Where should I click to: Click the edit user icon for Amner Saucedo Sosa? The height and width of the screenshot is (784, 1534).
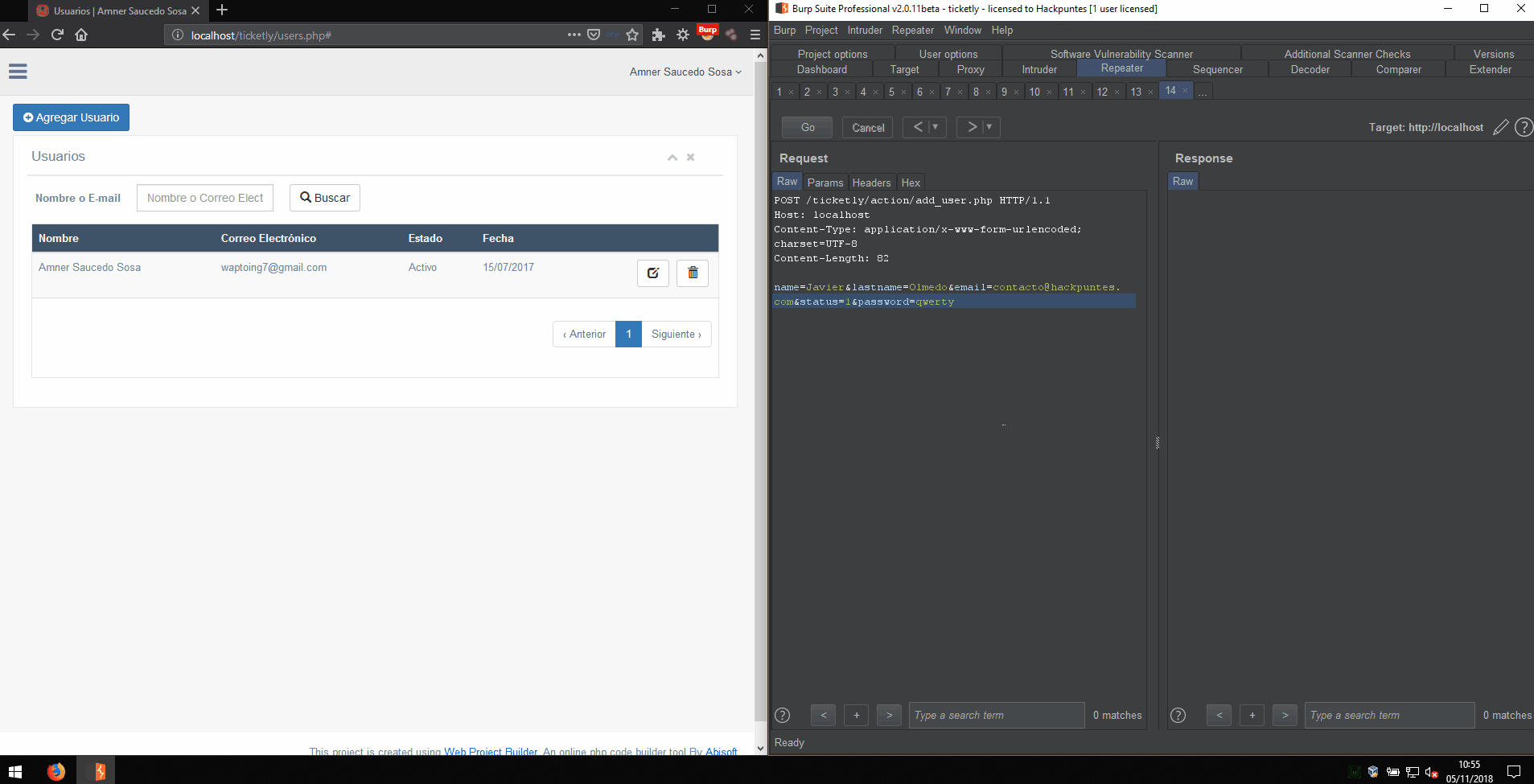[x=653, y=273]
